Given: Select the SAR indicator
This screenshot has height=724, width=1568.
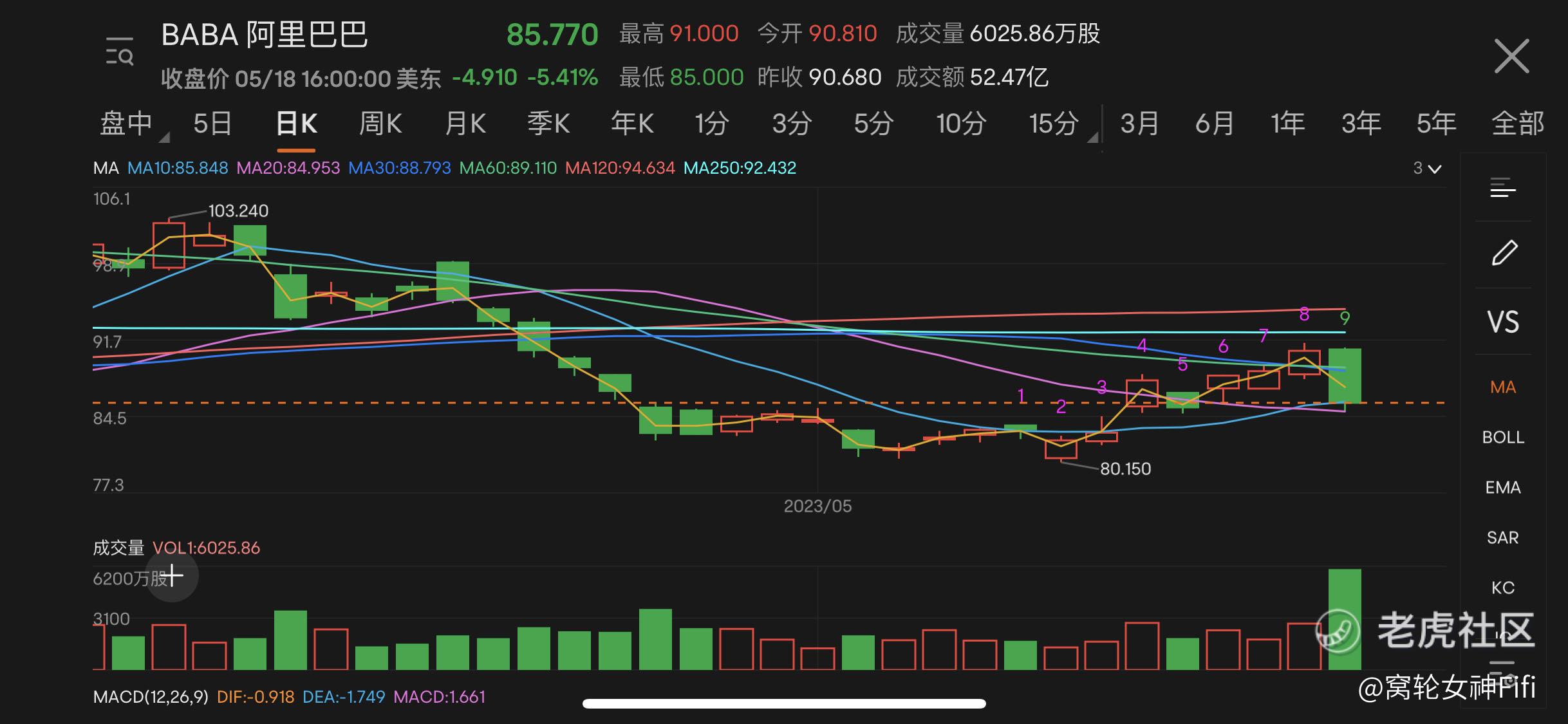Looking at the screenshot, I should (1503, 537).
